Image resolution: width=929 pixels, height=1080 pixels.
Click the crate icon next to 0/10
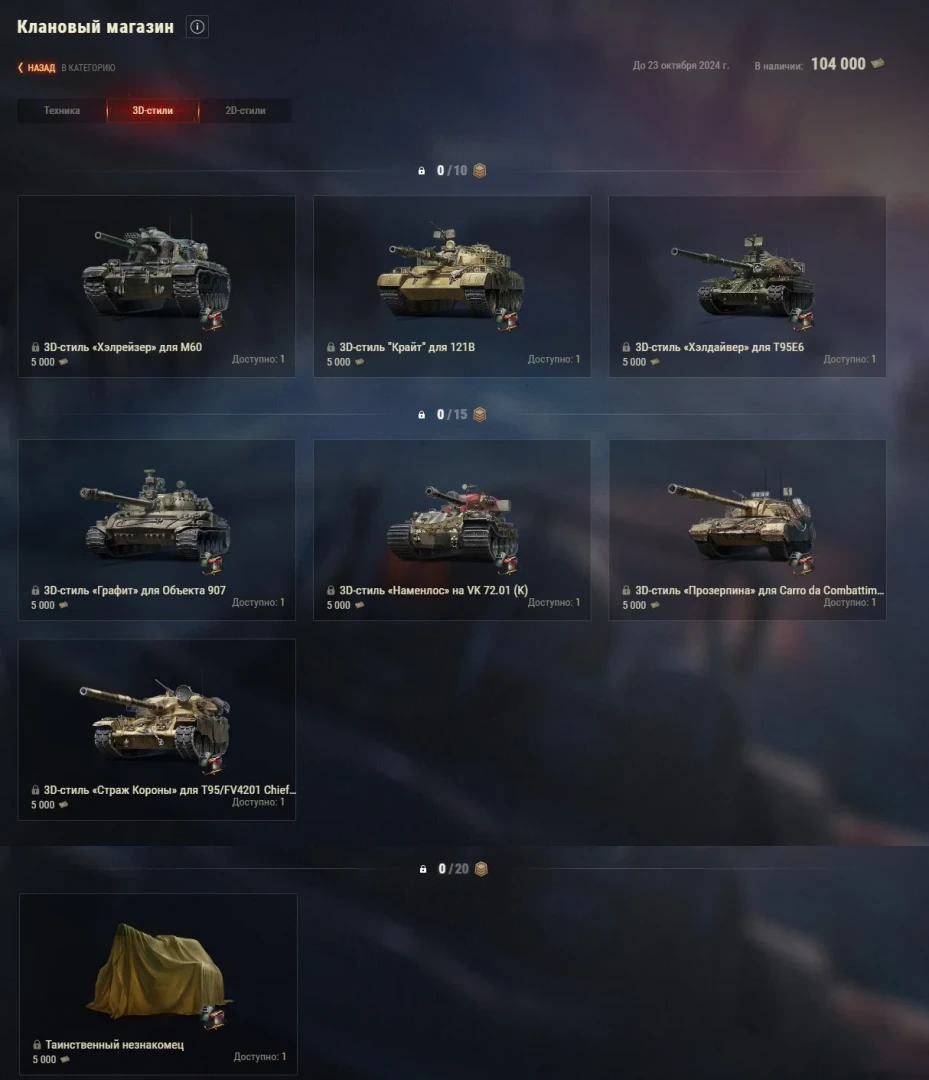[x=479, y=171]
